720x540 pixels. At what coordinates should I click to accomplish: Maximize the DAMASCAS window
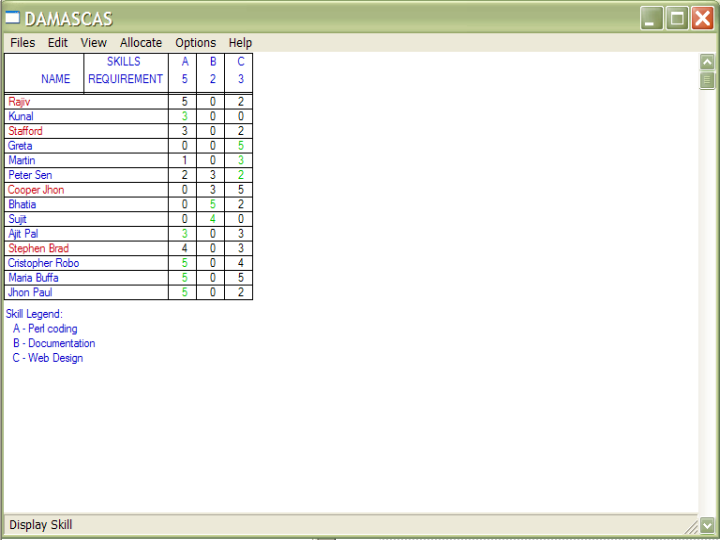point(677,18)
